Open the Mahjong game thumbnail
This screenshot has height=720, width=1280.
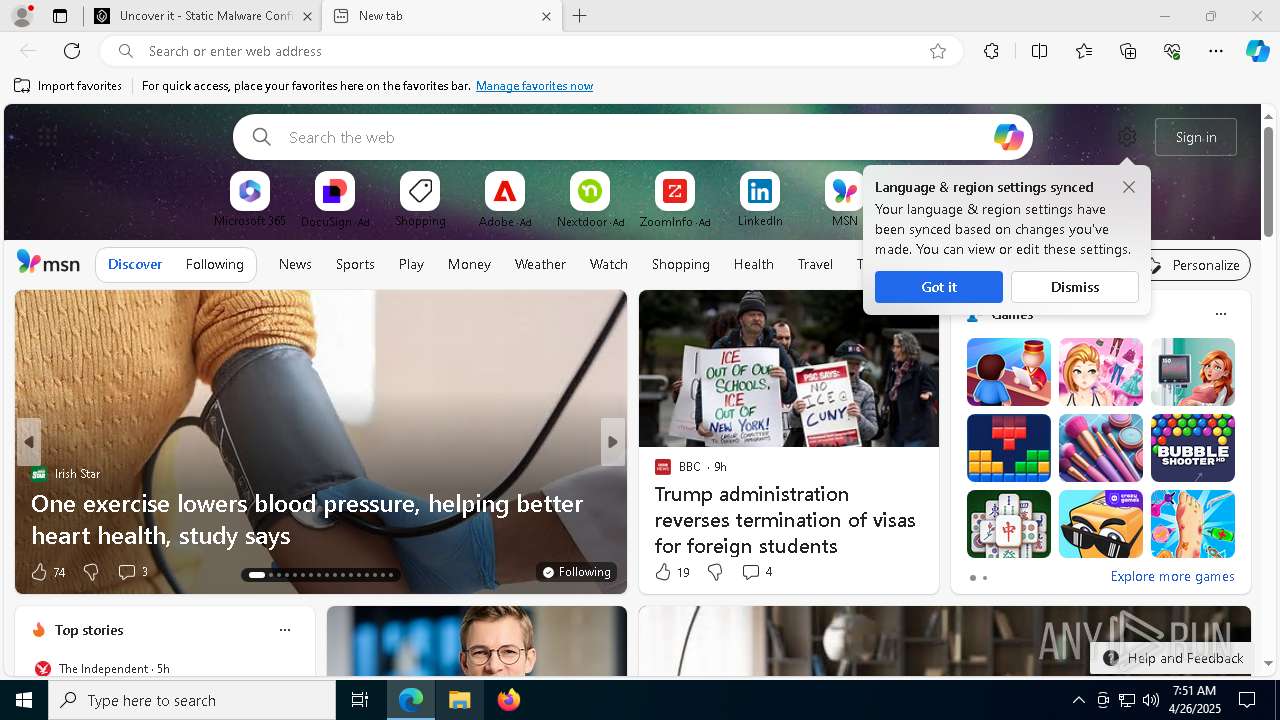1009,524
